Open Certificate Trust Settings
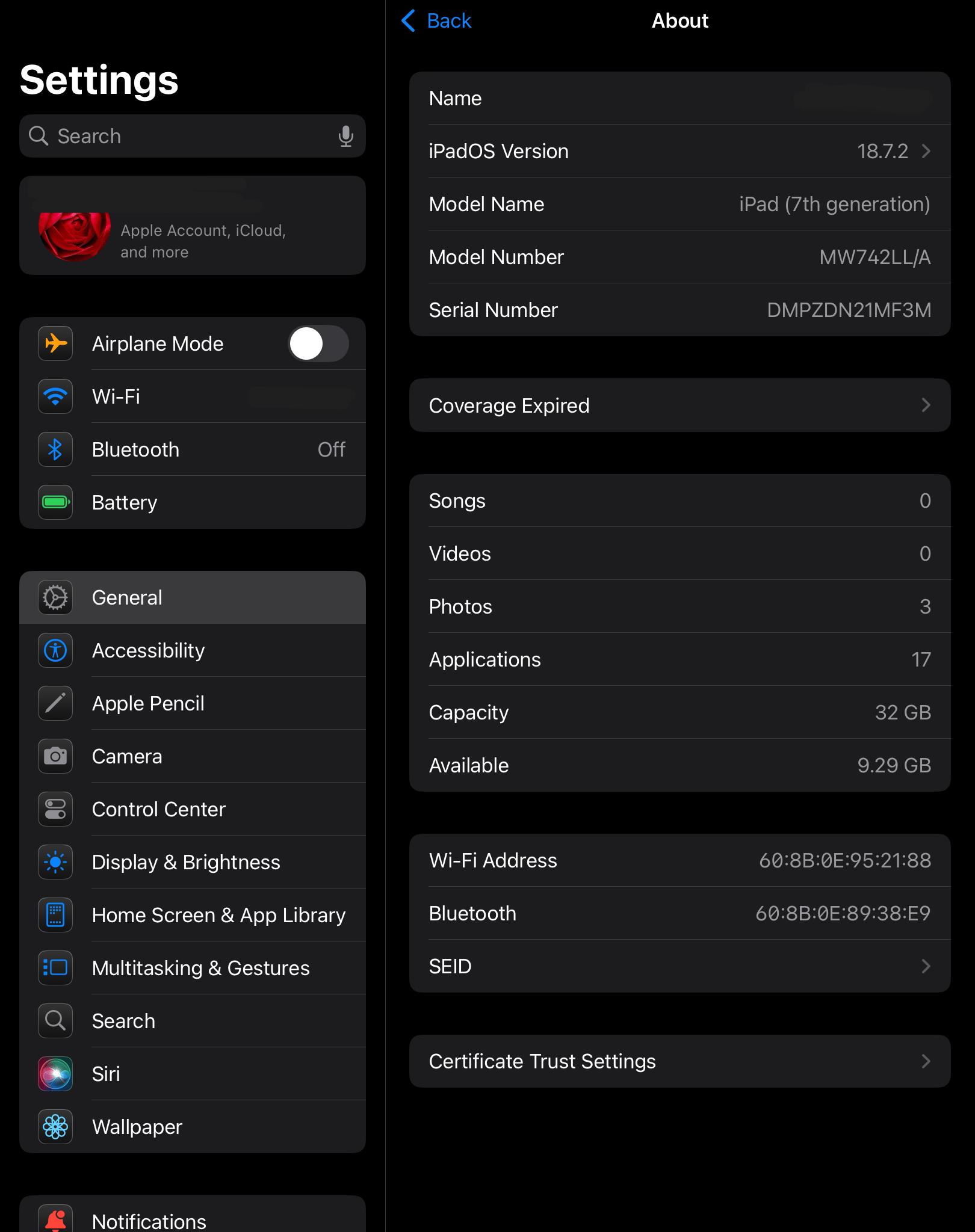Viewport: 975px width, 1232px height. (680, 1061)
